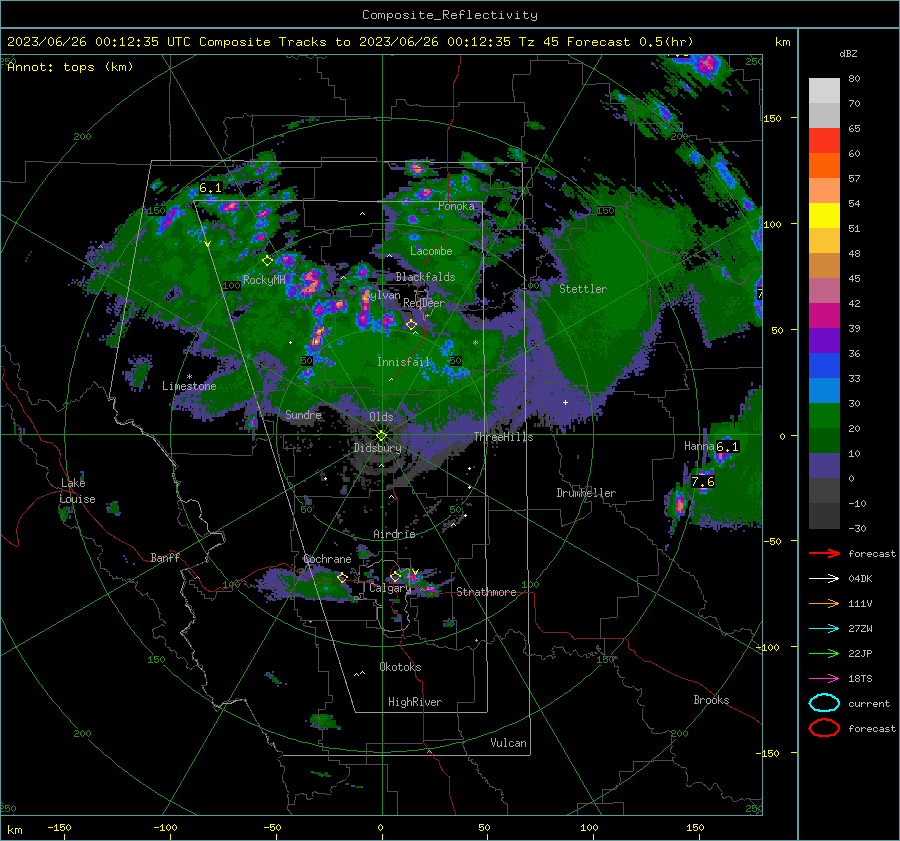Click the Okotoks label
Image resolution: width=900 pixels, height=841 pixels.
click(x=400, y=667)
